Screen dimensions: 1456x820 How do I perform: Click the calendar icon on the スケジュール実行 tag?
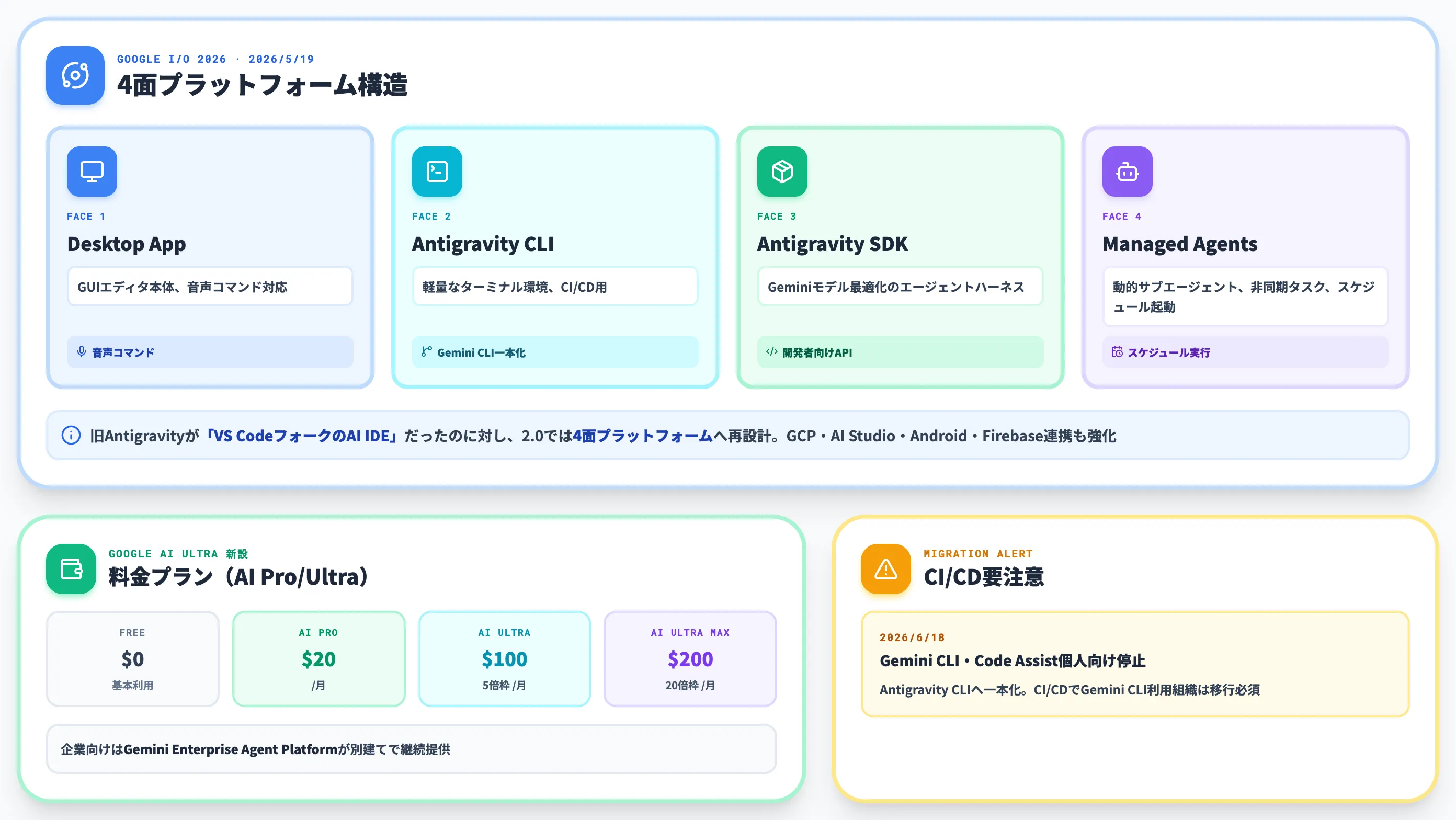click(x=1117, y=352)
